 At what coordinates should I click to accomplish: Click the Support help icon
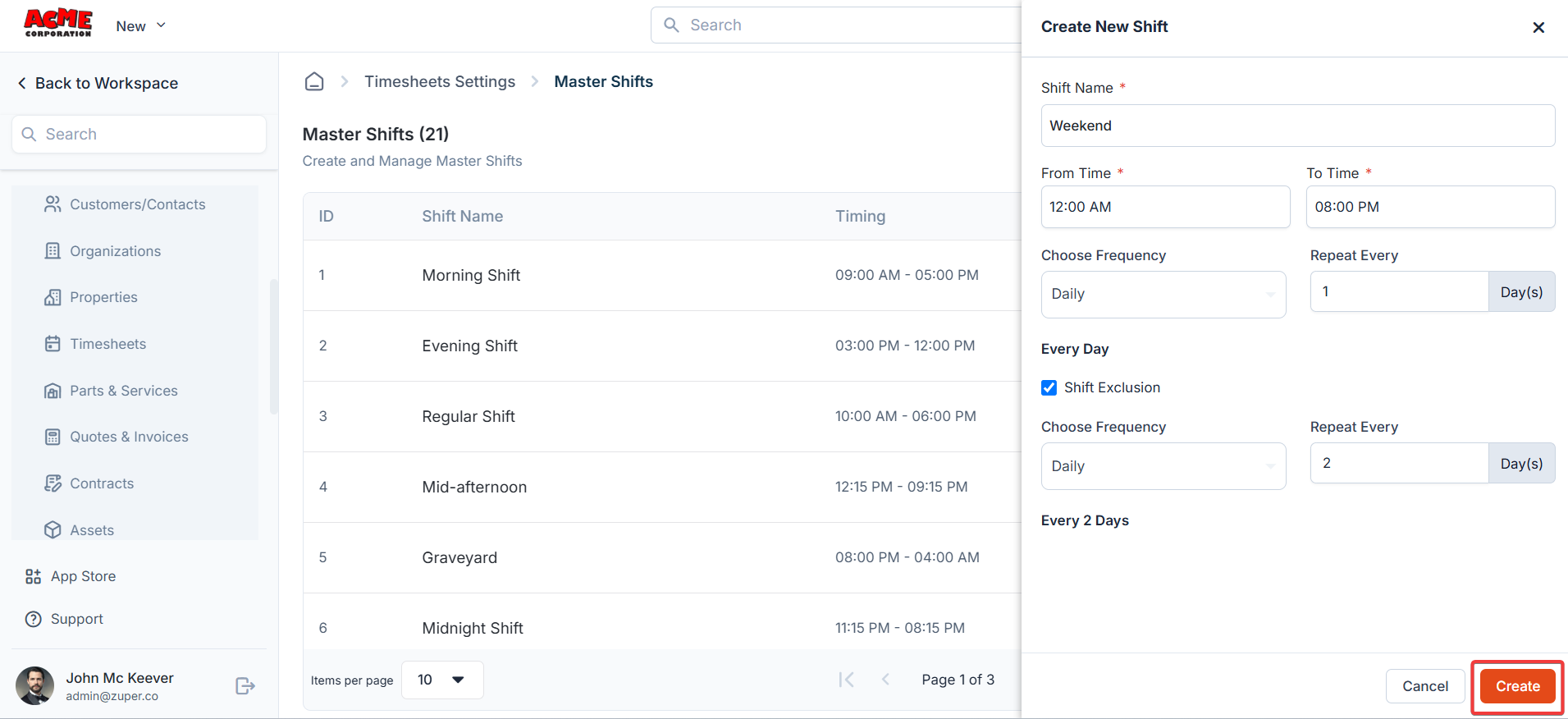tap(33, 619)
